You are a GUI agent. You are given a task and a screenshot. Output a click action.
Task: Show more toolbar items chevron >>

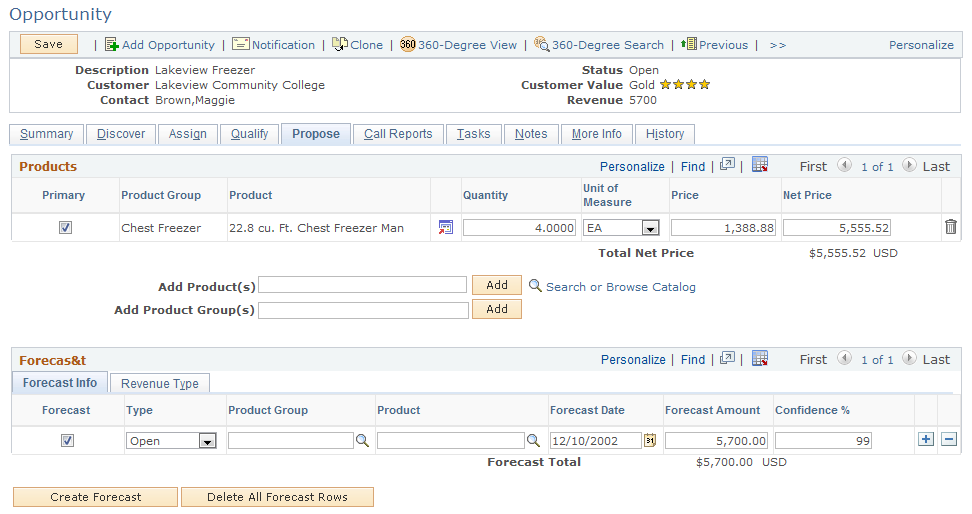[x=777, y=45]
